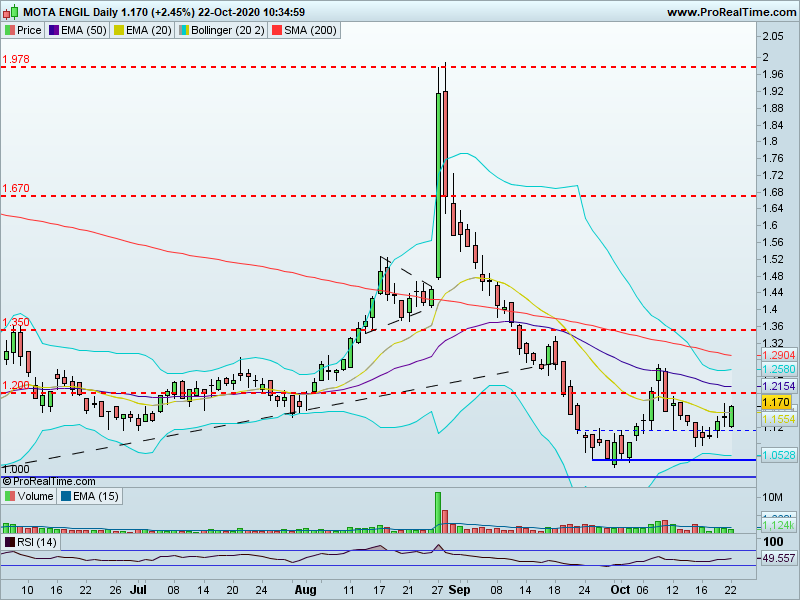Open the volume EMA (15) legend
This screenshot has width=800, height=600.
(x=90, y=496)
